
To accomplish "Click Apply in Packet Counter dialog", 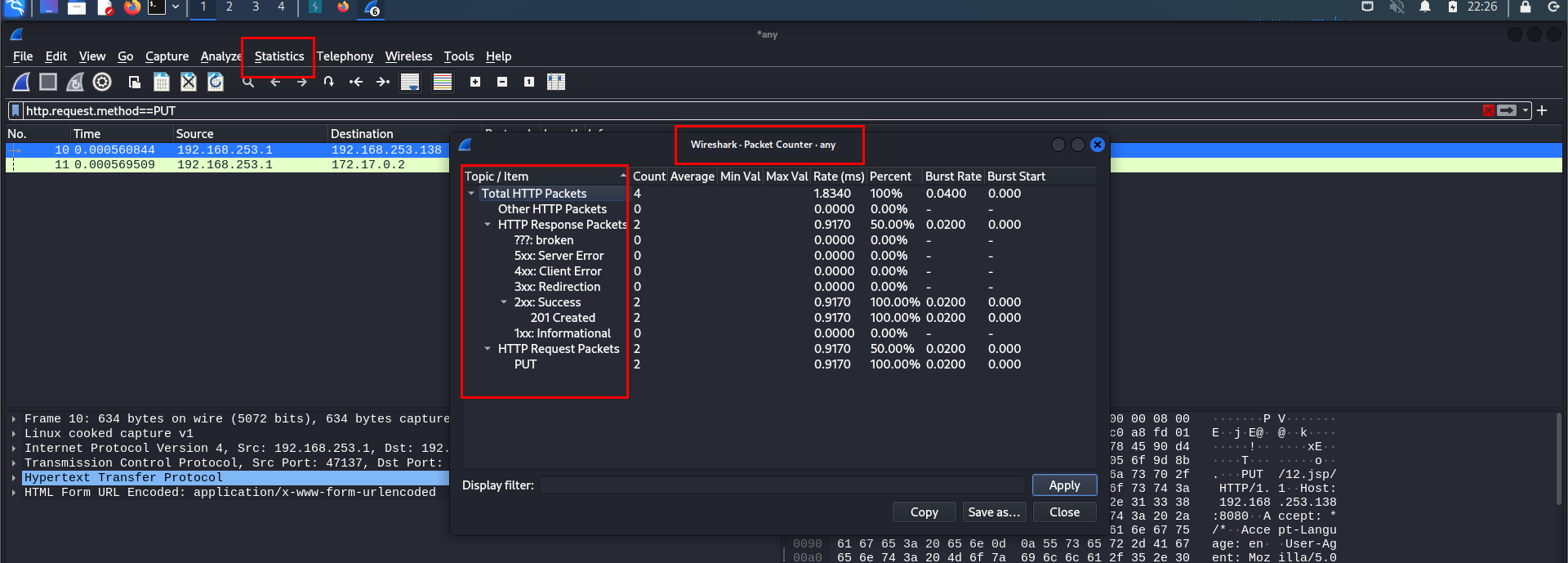I will tap(1064, 485).
